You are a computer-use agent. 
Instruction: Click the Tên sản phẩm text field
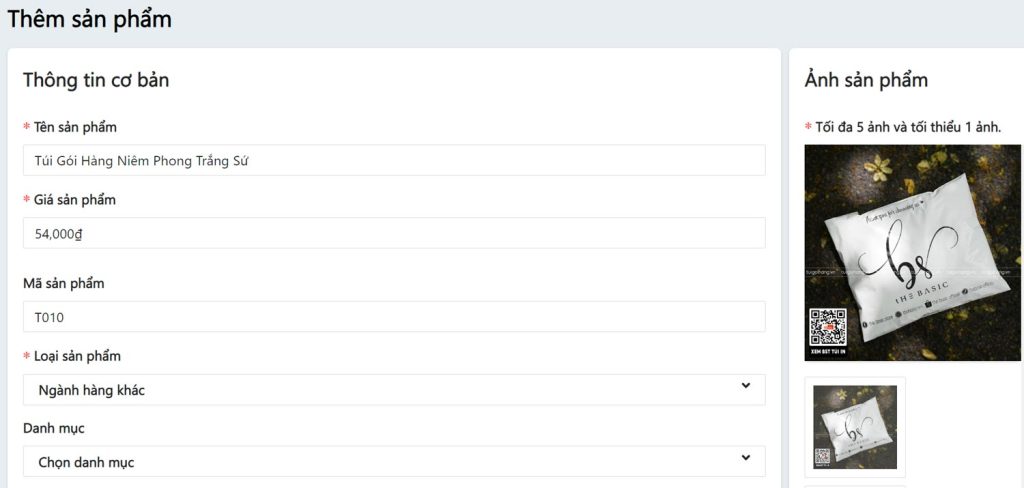click(394, 160)
